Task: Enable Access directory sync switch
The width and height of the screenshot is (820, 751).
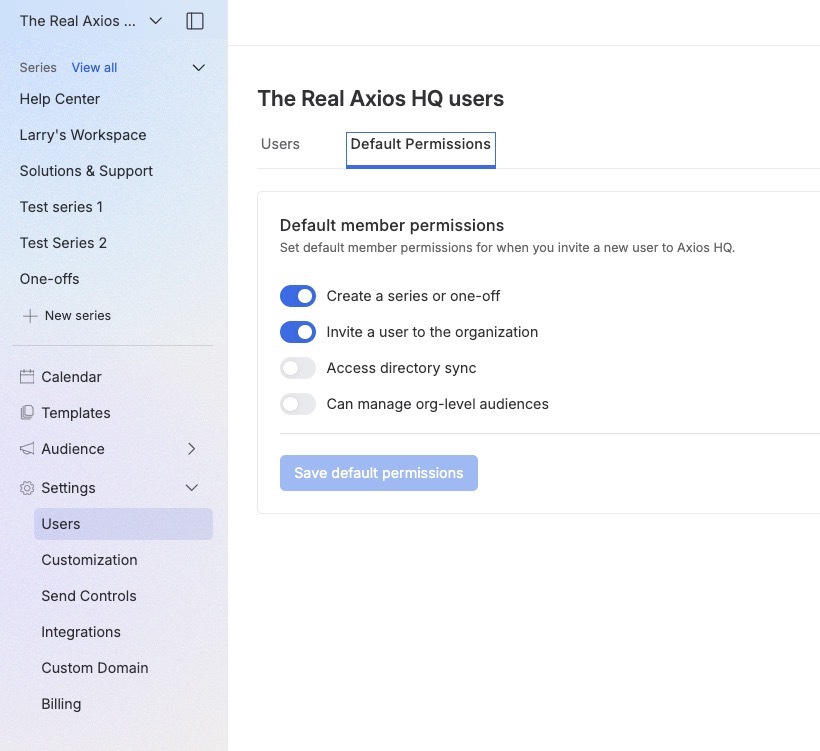Action: coord(298,368)
